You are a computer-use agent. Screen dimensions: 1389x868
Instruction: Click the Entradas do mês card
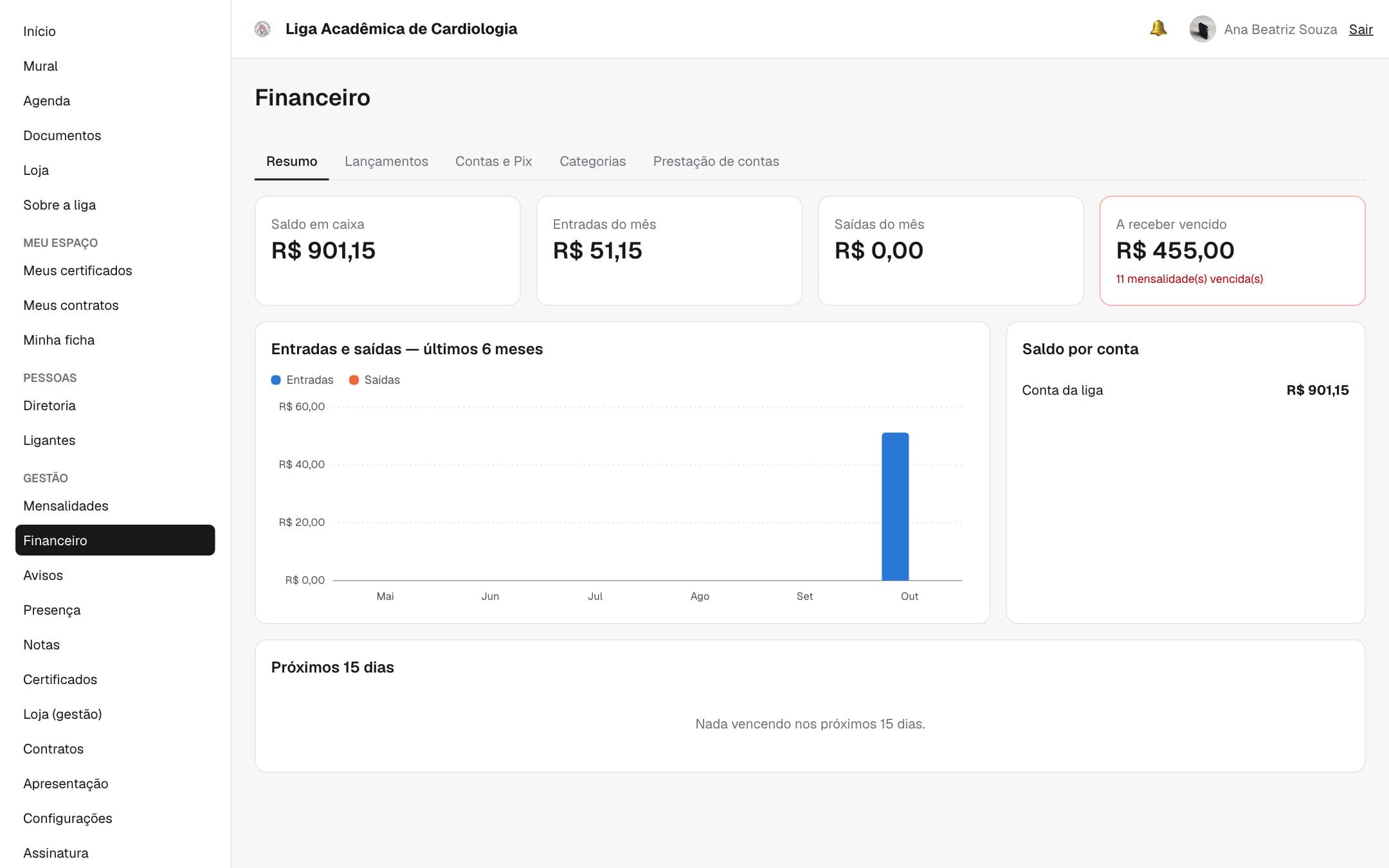pos(669,251)
